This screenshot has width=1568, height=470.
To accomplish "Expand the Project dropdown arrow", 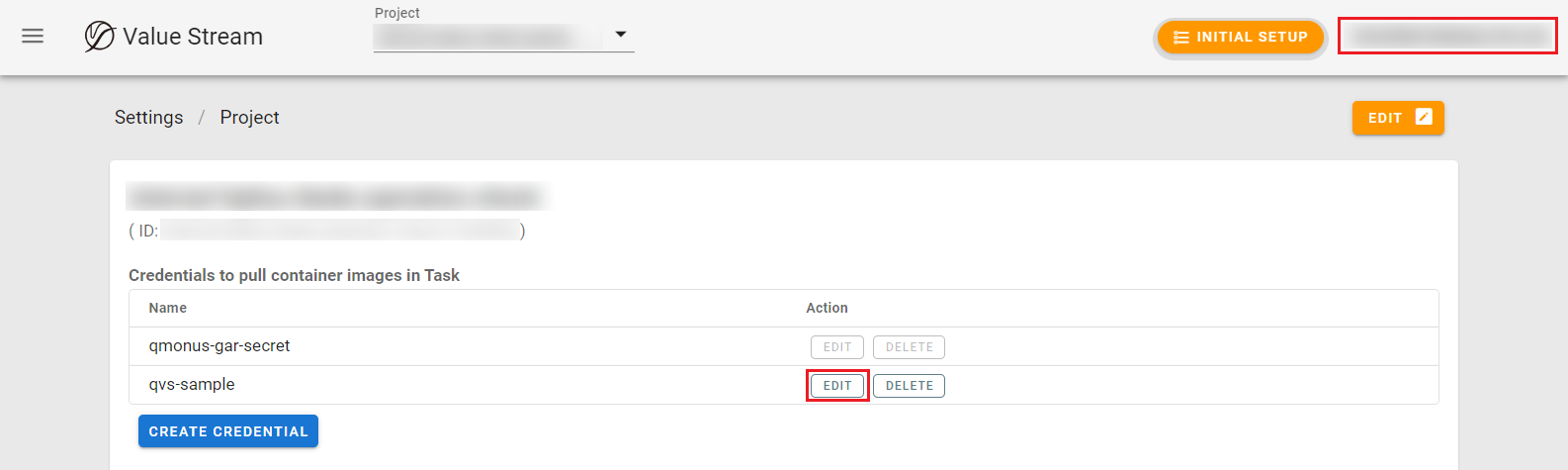I will pos(621,35).
